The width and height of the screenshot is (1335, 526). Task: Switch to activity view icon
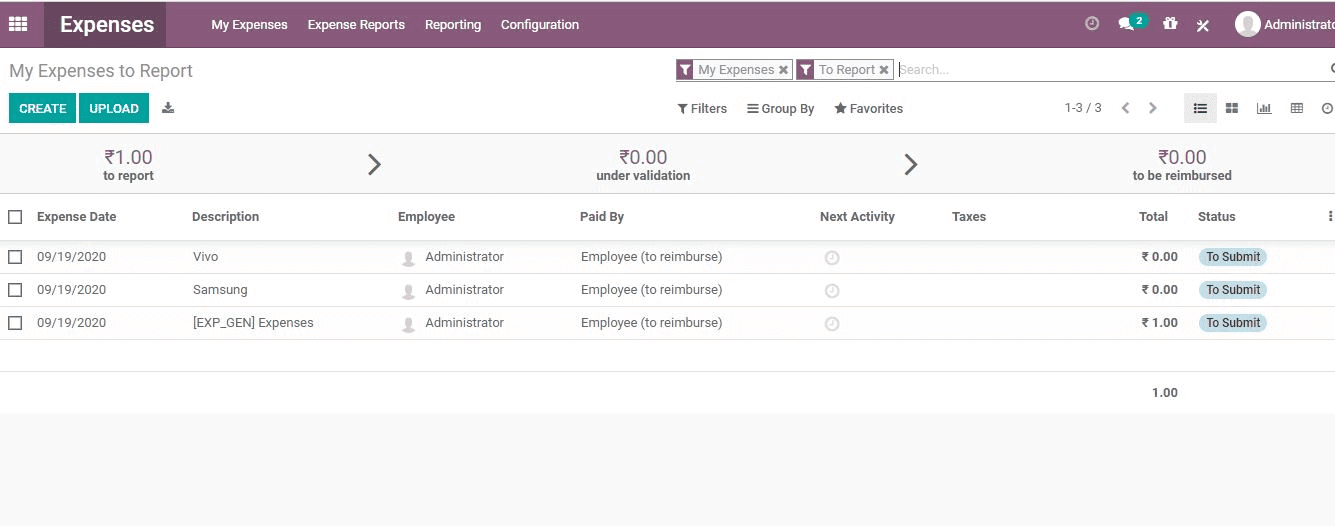coord(1327,108)
